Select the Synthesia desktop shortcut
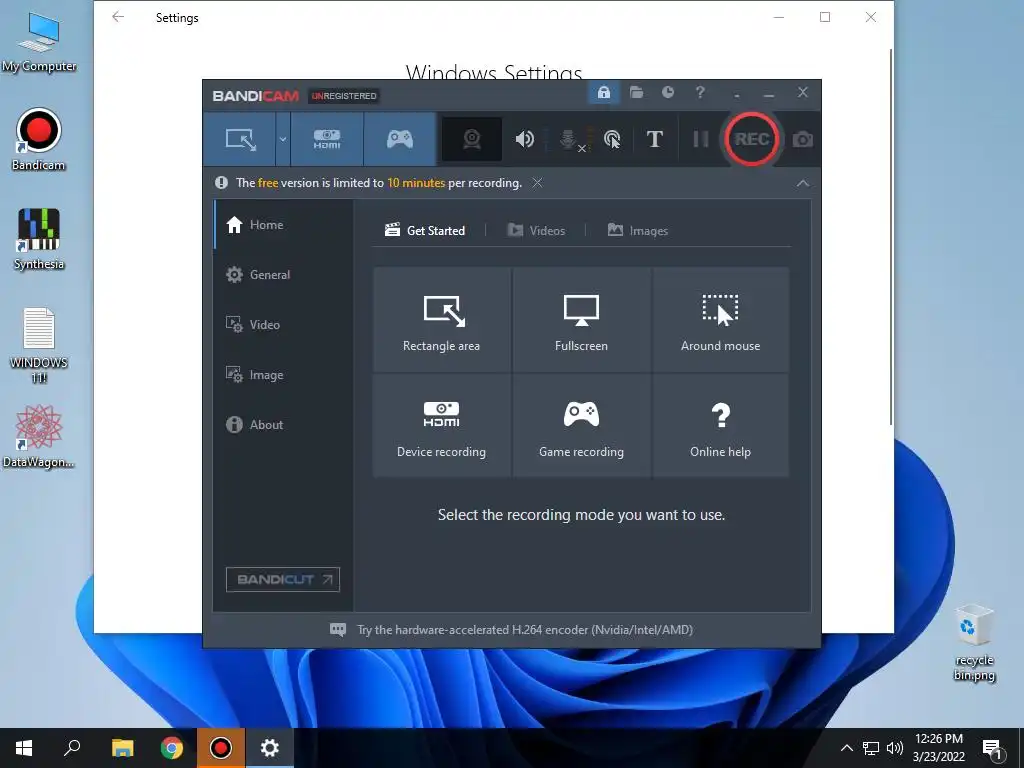 click(39, 239)
